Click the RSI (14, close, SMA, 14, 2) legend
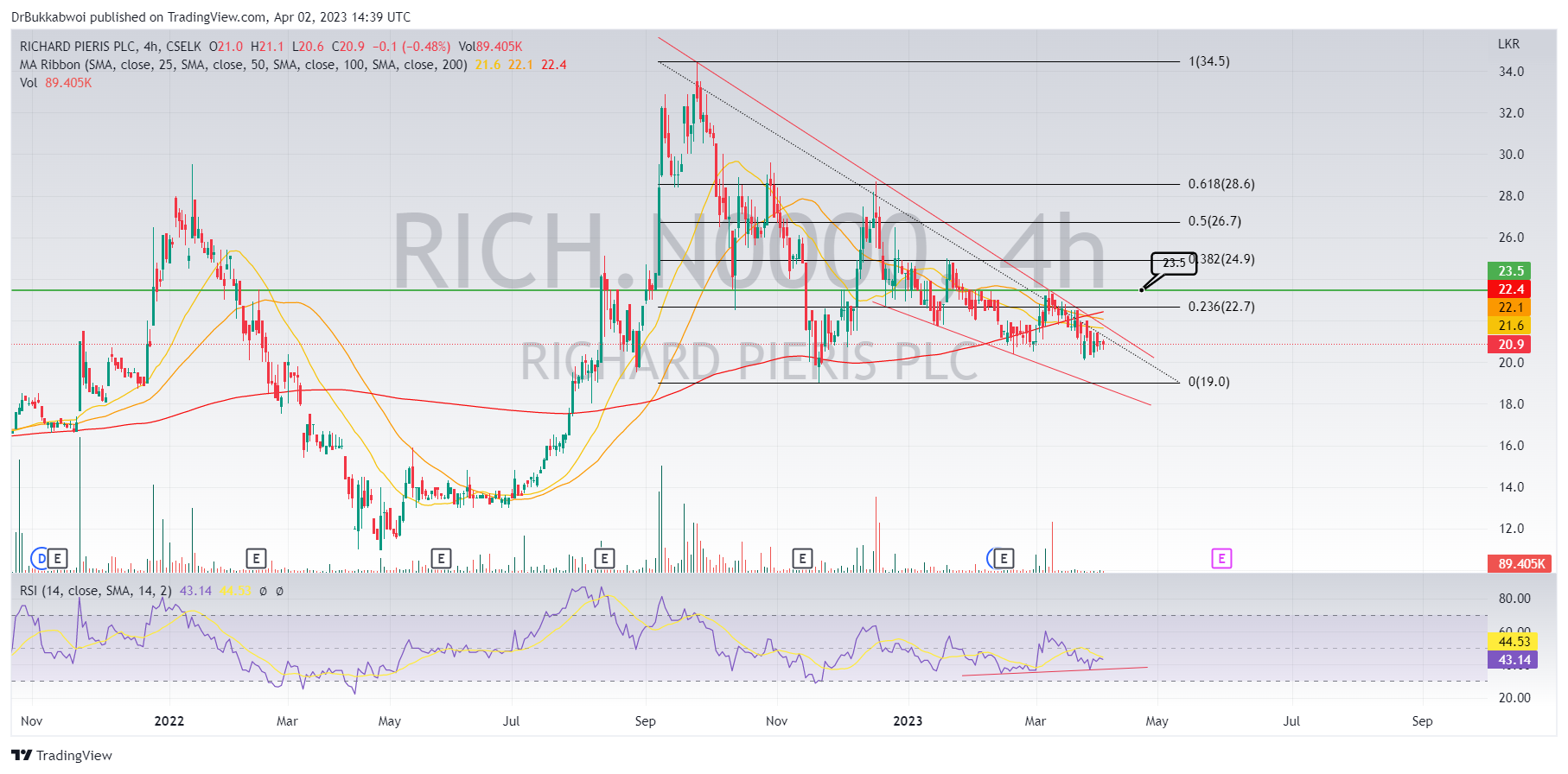This screenshot has height=774, width=1568. (x=96, y=591)
